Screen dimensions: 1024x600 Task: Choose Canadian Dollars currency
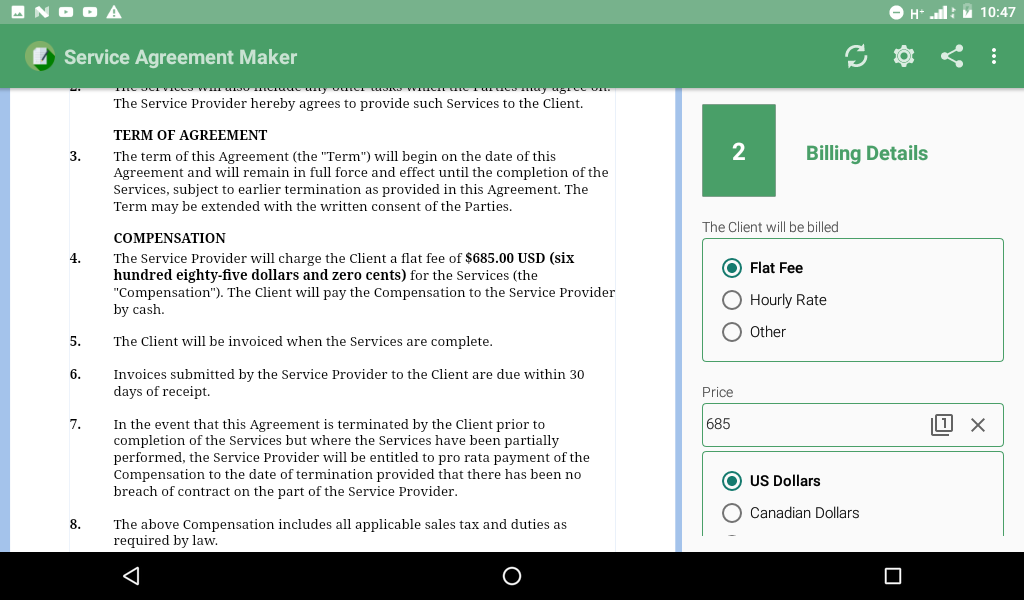[x=791, y=513]
